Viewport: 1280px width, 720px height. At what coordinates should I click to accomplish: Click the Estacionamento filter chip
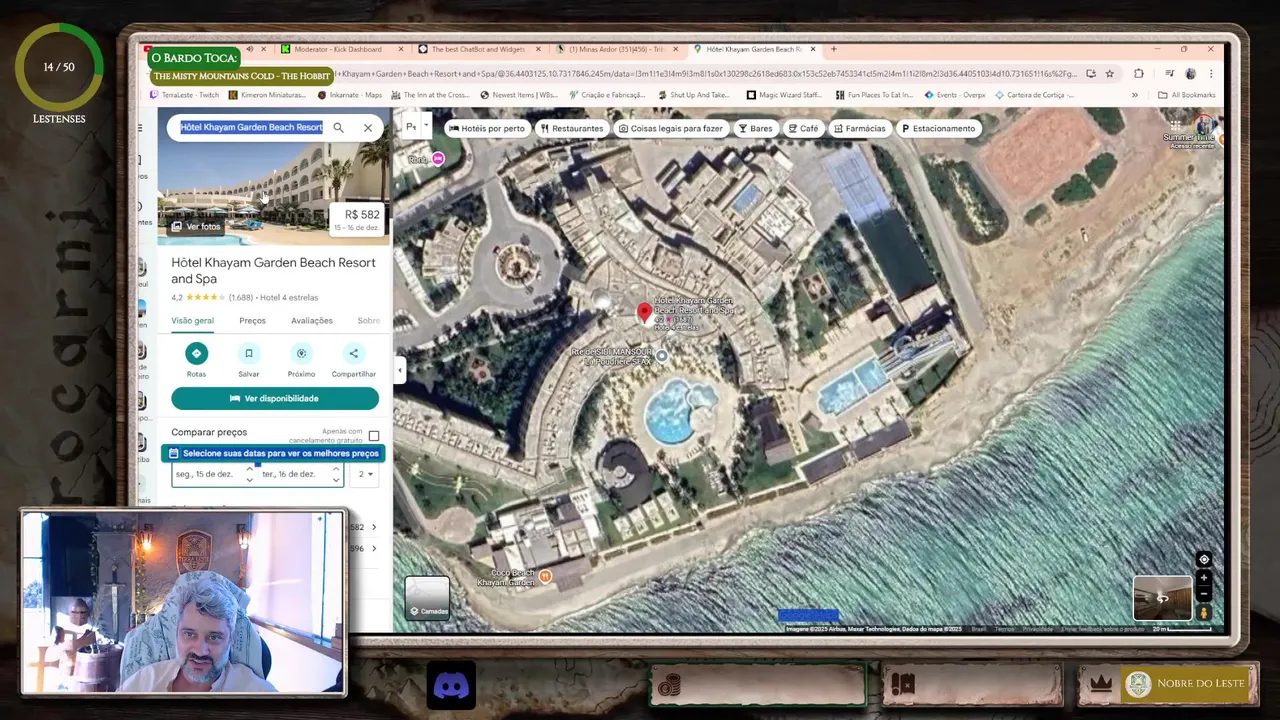click(x=937, y=128)
